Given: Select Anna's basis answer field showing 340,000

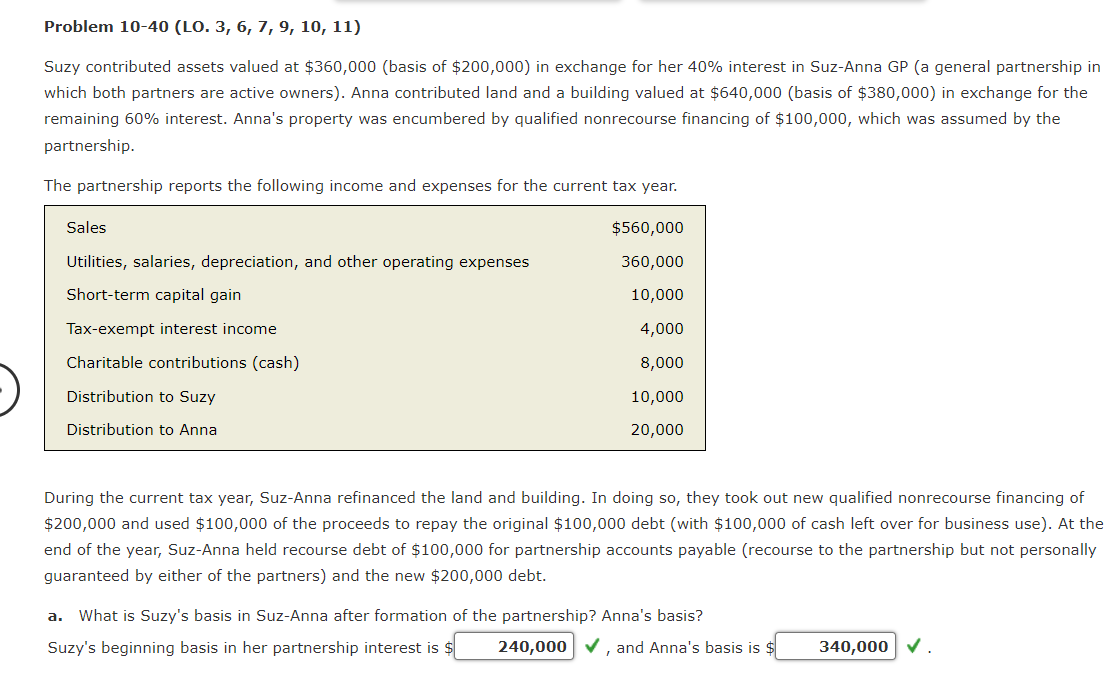Looking at the screenshot, I should [x=836, y=646].
